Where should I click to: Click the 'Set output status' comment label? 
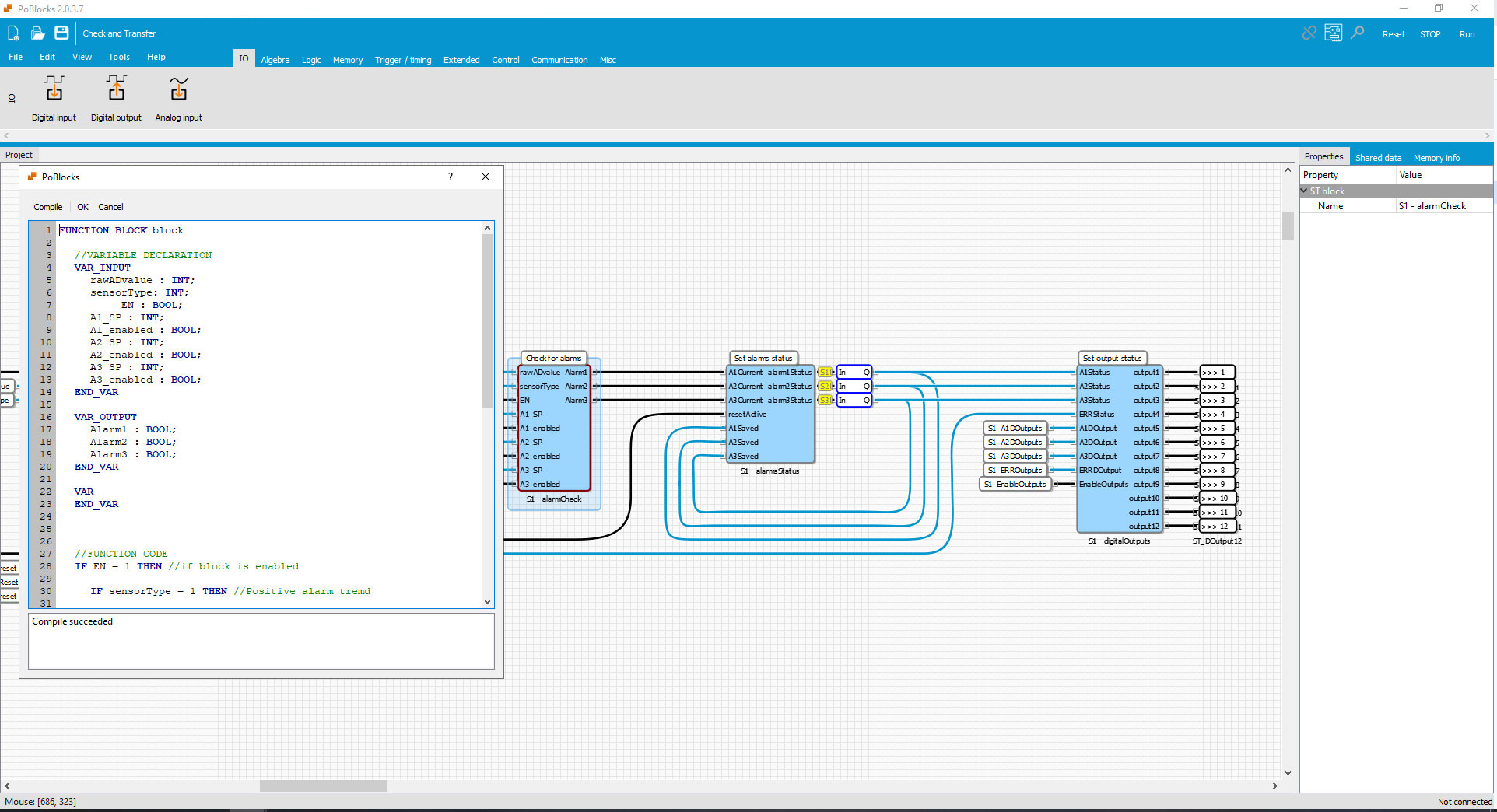pos(1112,358)
